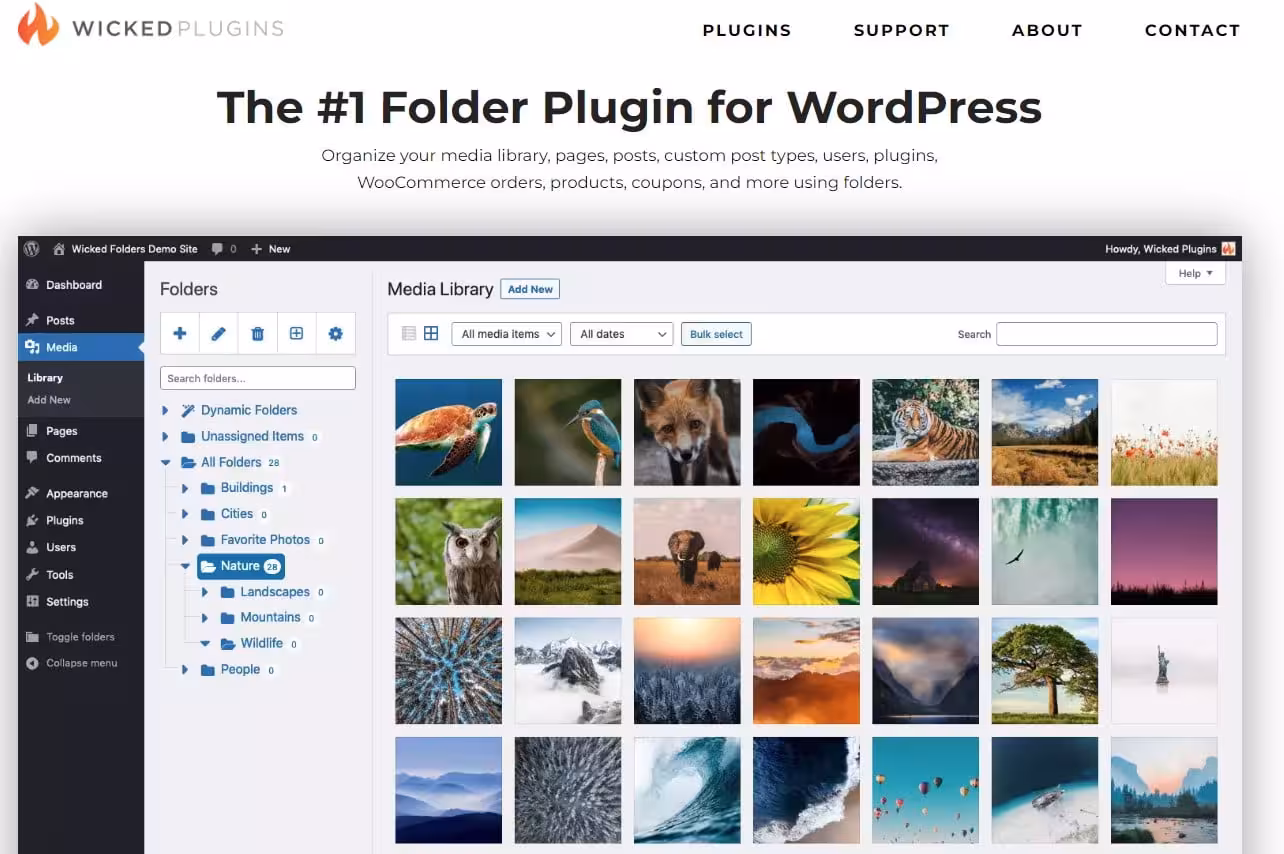Image resolution: width=1284 pixels, height=854 pixels.
Task: Open the All dates dropdown
Action: [x=621, y=334]
